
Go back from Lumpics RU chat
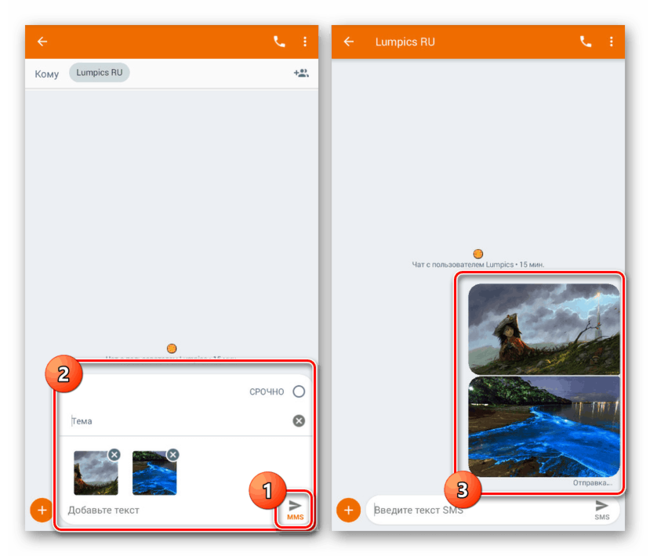[349, 41]
